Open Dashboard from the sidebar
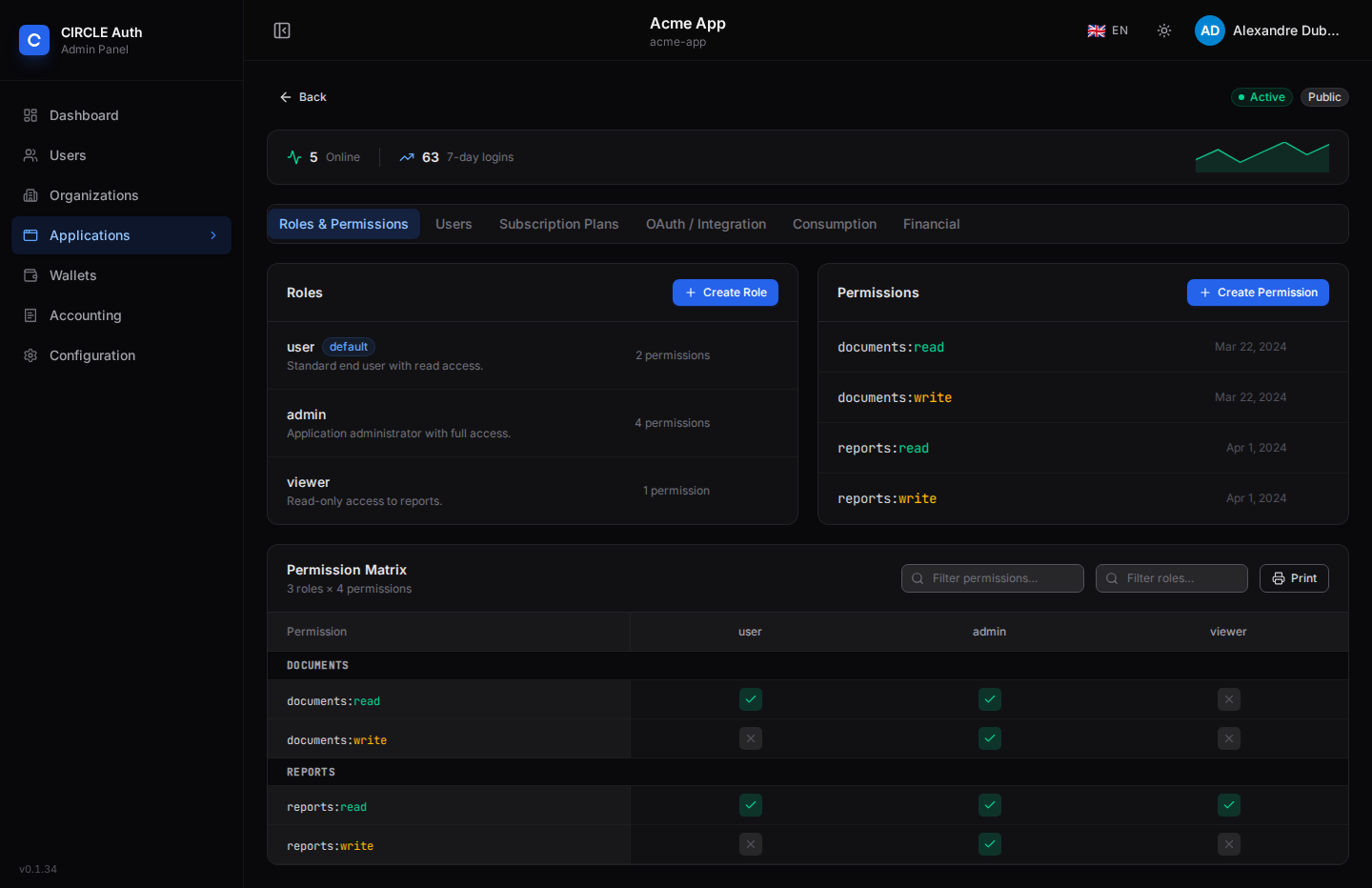Image resolution: width=1372 pixels, height=888 pixels. (121, 115)
